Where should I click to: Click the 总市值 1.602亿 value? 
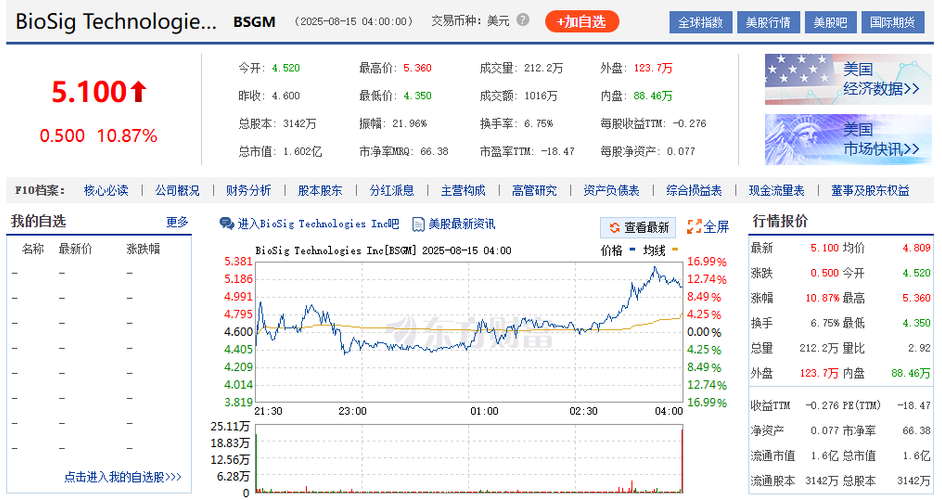(x=302, y=151)
